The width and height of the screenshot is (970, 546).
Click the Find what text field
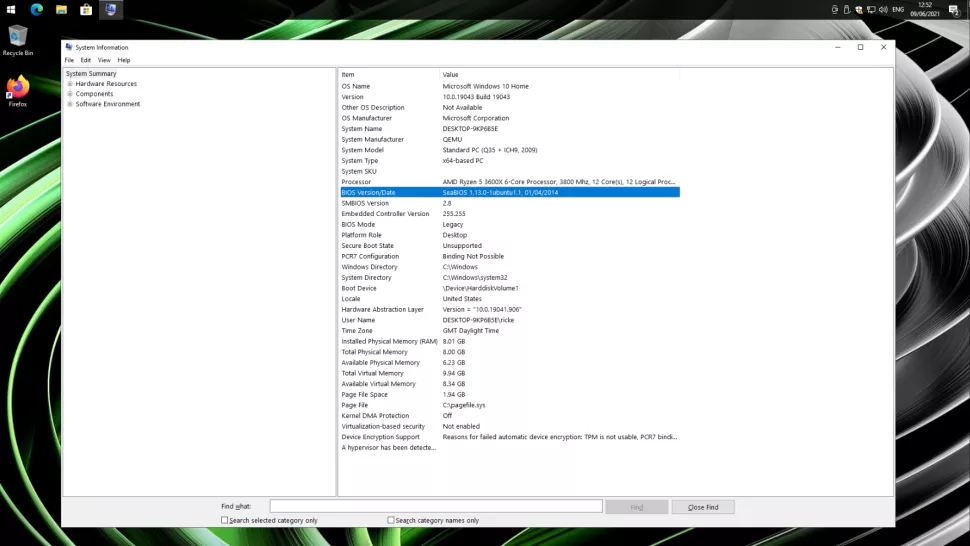[x=435, y=507]
